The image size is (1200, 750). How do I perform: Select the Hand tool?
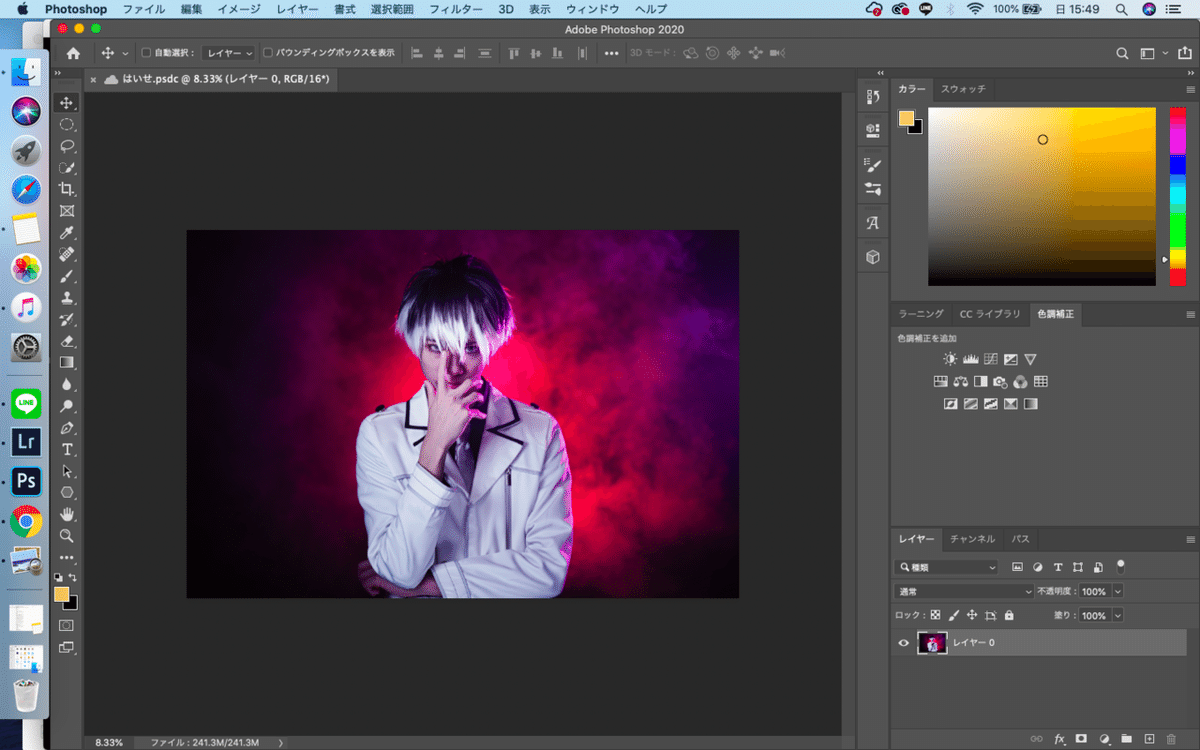coord(67,514)
